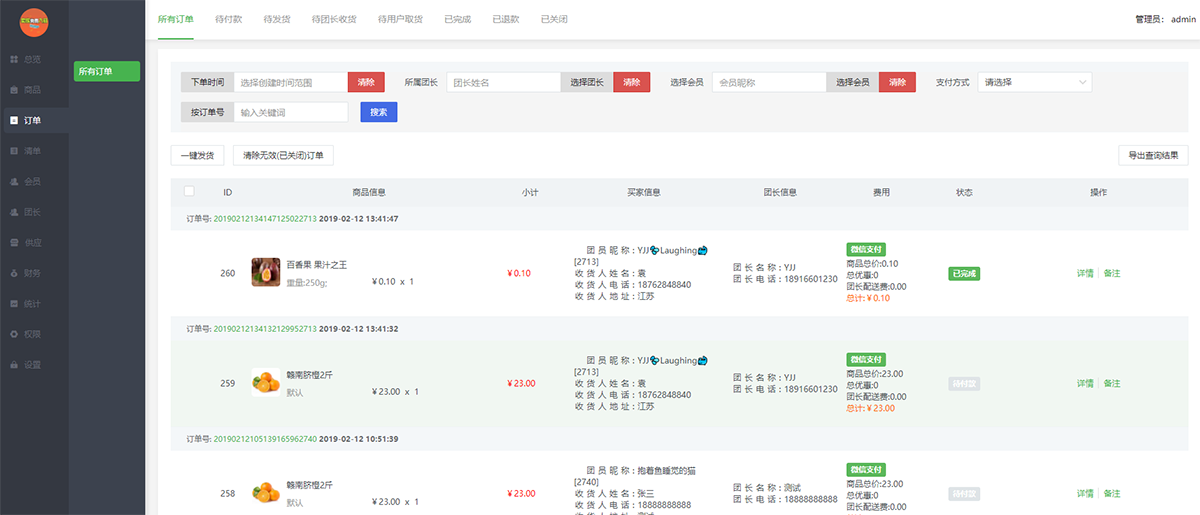The image size is (1200, 515).
Task: Switch to the 已完成 tab
Action: coord(459,19)
